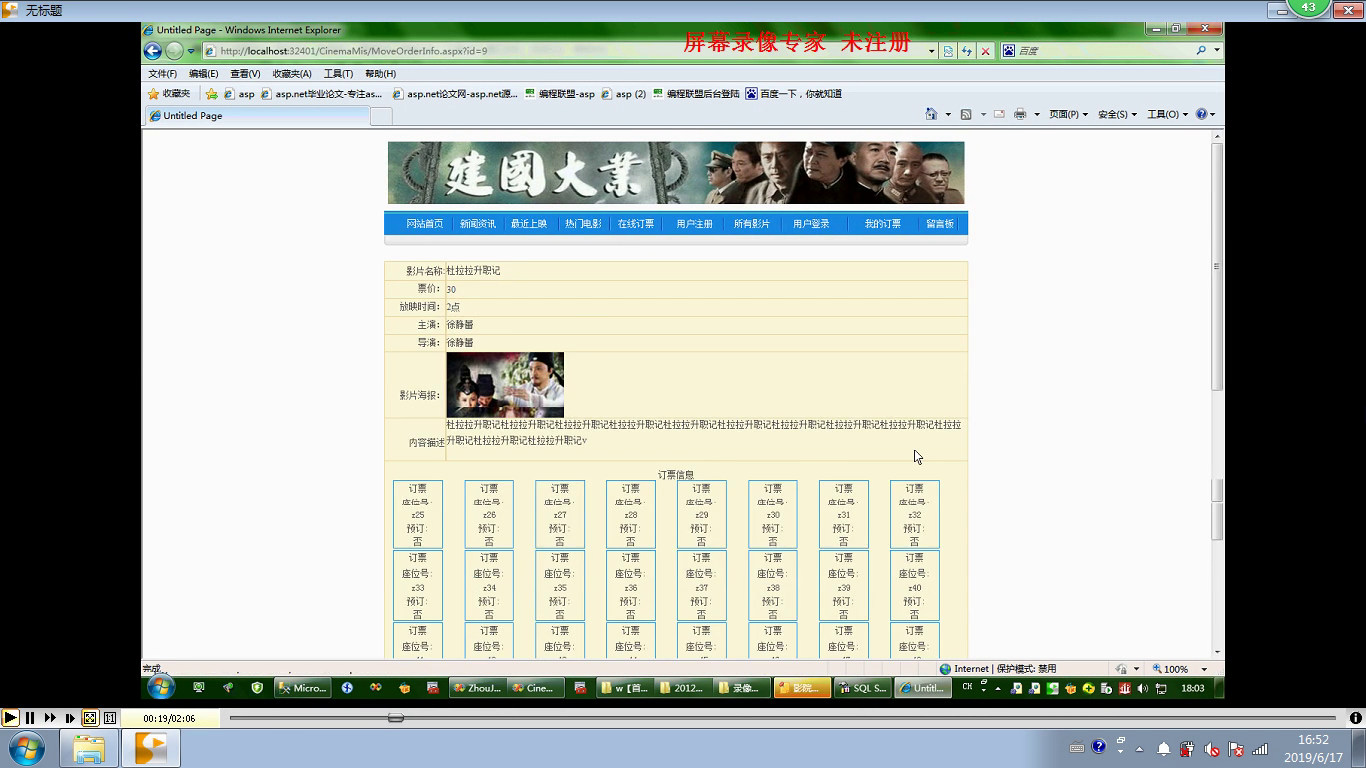Open the Favorites star button 收藏夹
The height and width of the screenshot is (768, 1366).
coord(169,94)
